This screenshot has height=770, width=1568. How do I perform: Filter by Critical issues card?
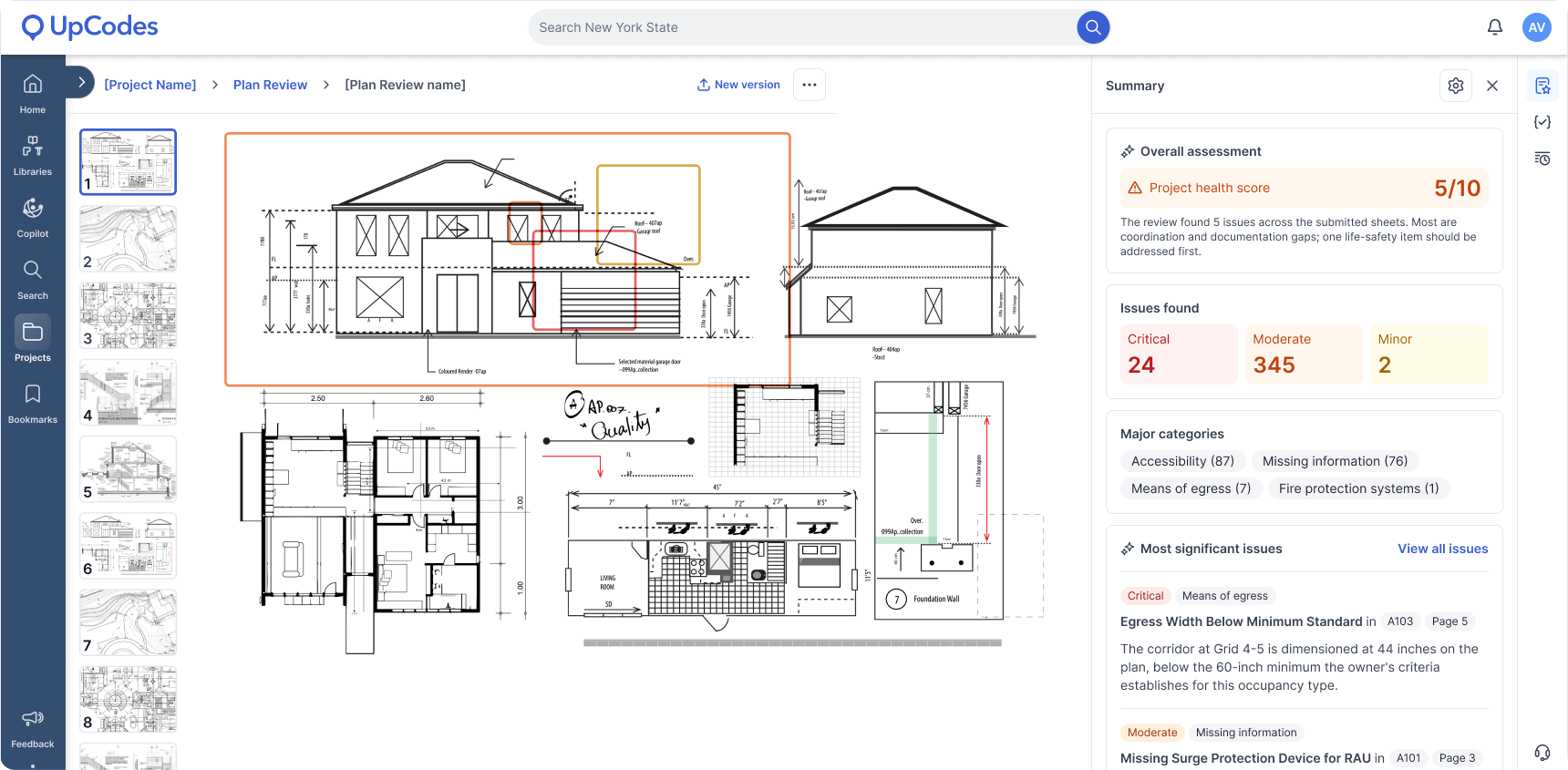point(1180,354)
